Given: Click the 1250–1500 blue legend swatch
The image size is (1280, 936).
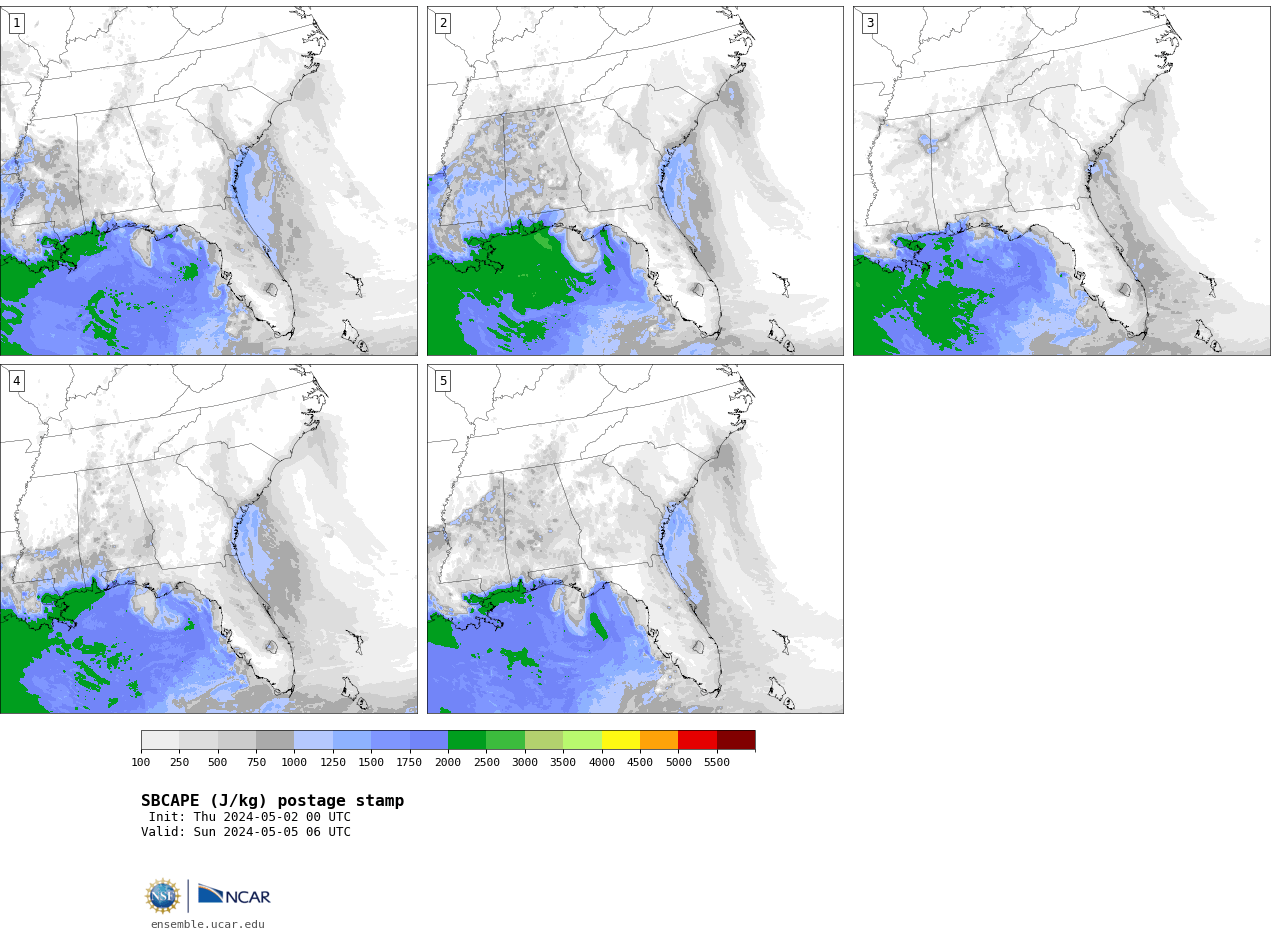Looking at the screenshot, I should tap(352, 740).
